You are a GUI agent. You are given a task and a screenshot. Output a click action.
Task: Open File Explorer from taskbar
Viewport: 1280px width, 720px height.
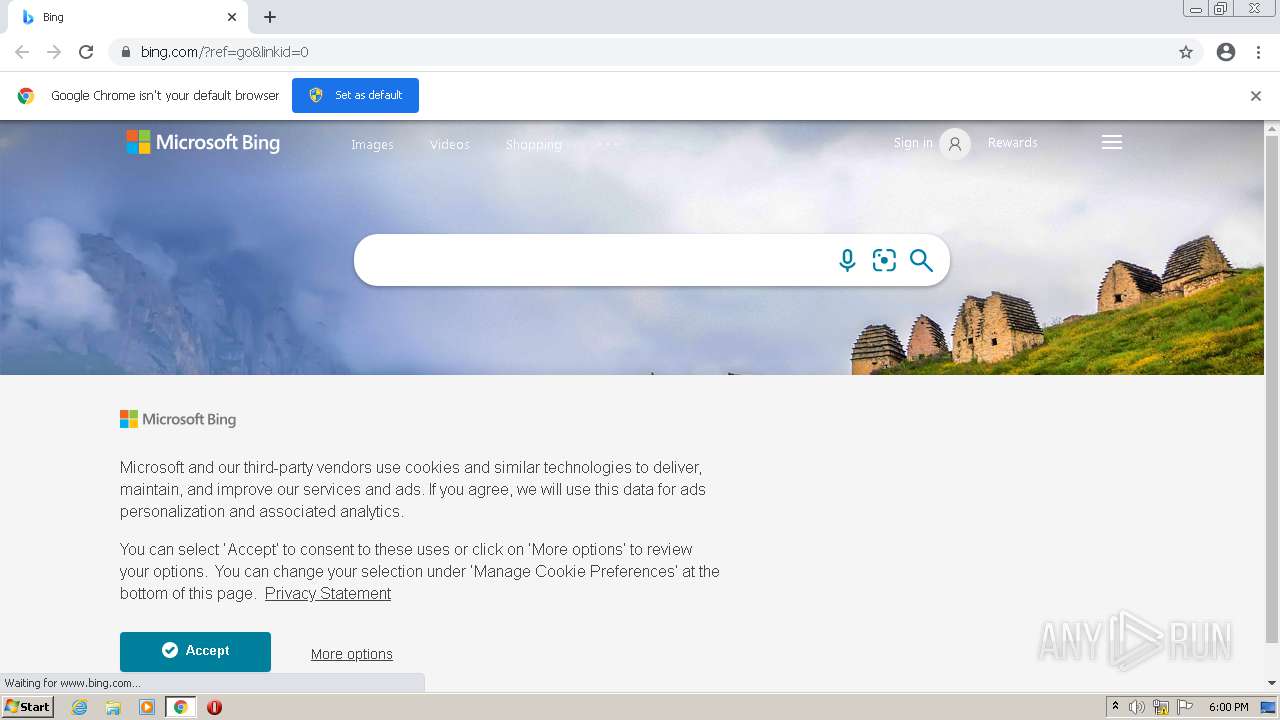(x=113, y=707)
